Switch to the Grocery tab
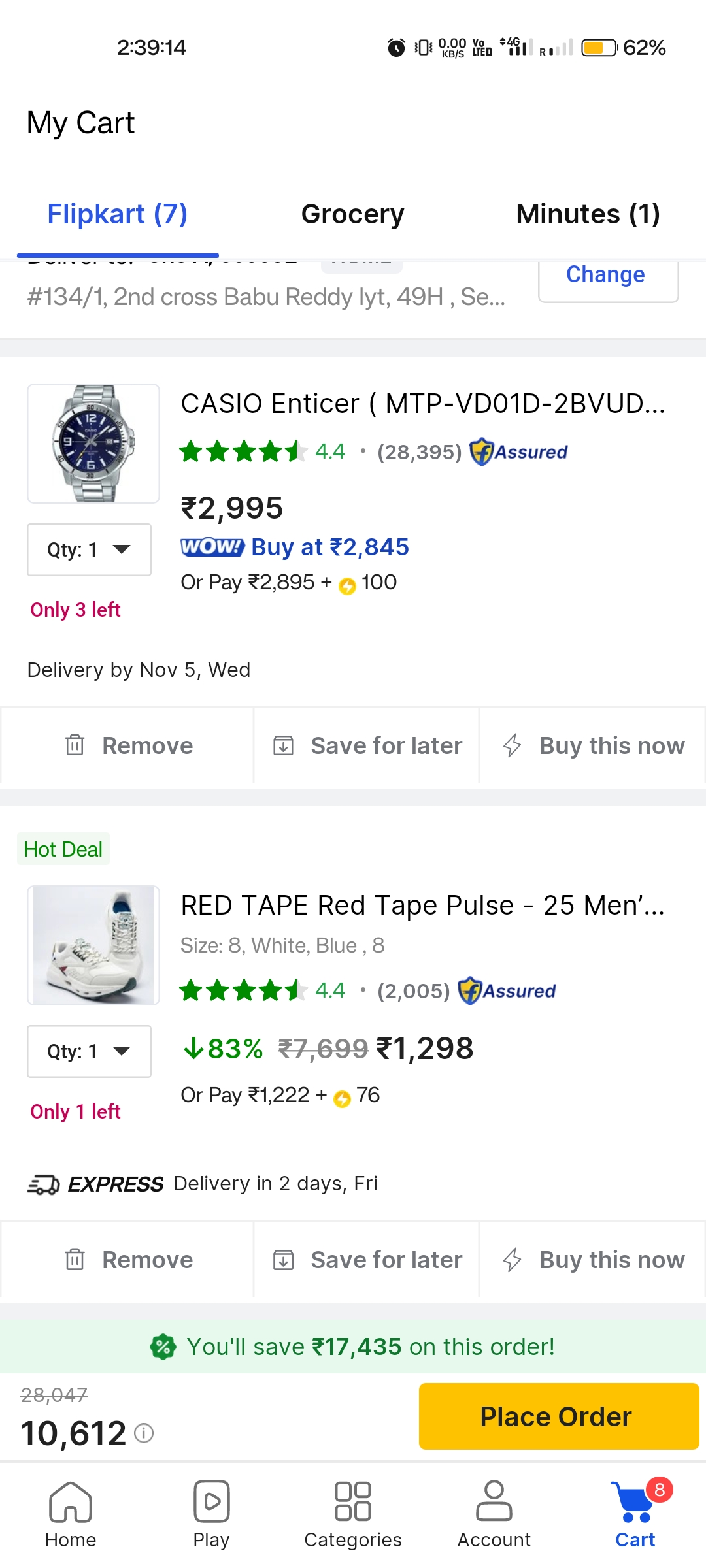The width and height of the screenshot is (706, 1568). point(353,214)
